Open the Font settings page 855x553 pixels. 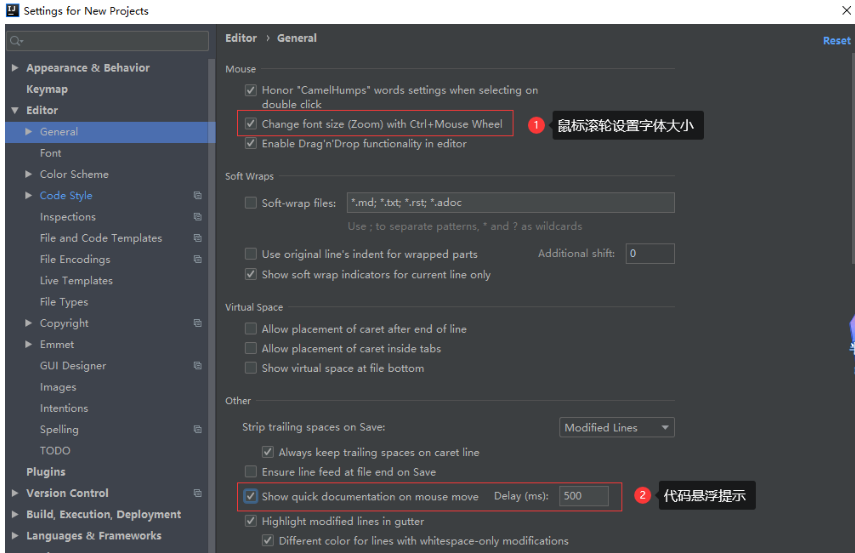coord(50,153)
